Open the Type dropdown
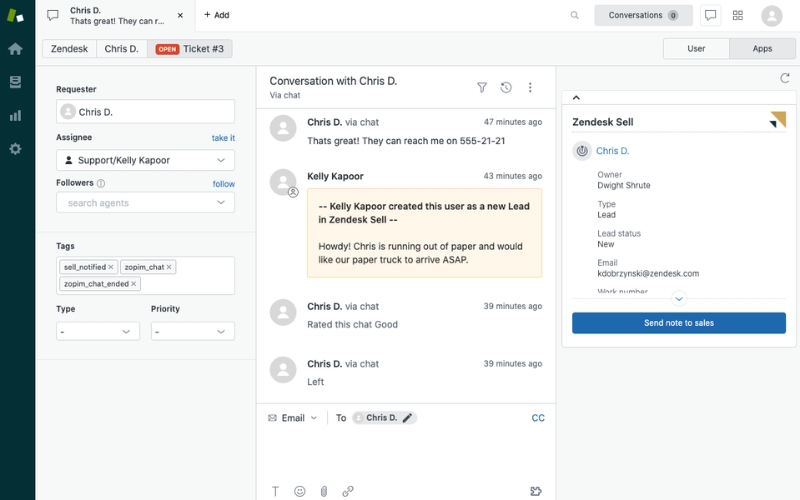 coord(97,332)
